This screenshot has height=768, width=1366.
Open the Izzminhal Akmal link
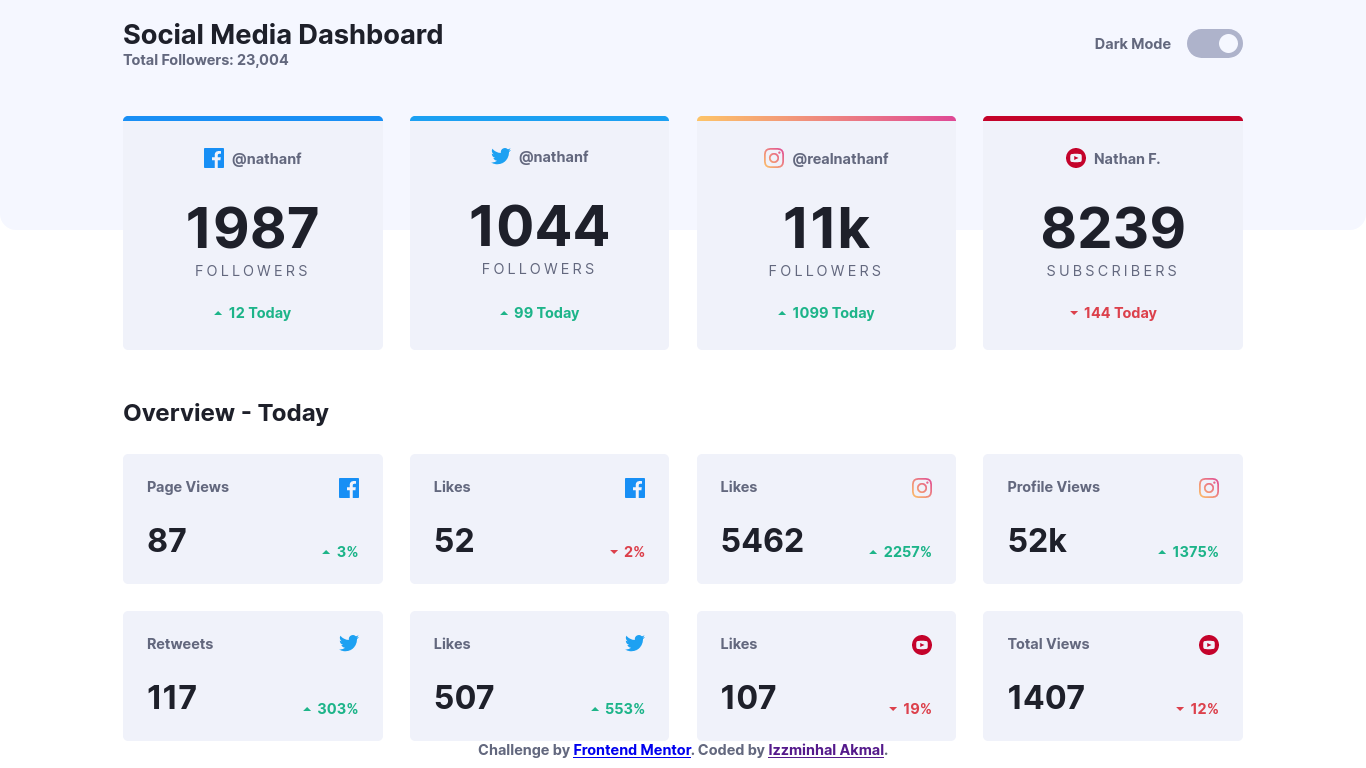(826, 750)
